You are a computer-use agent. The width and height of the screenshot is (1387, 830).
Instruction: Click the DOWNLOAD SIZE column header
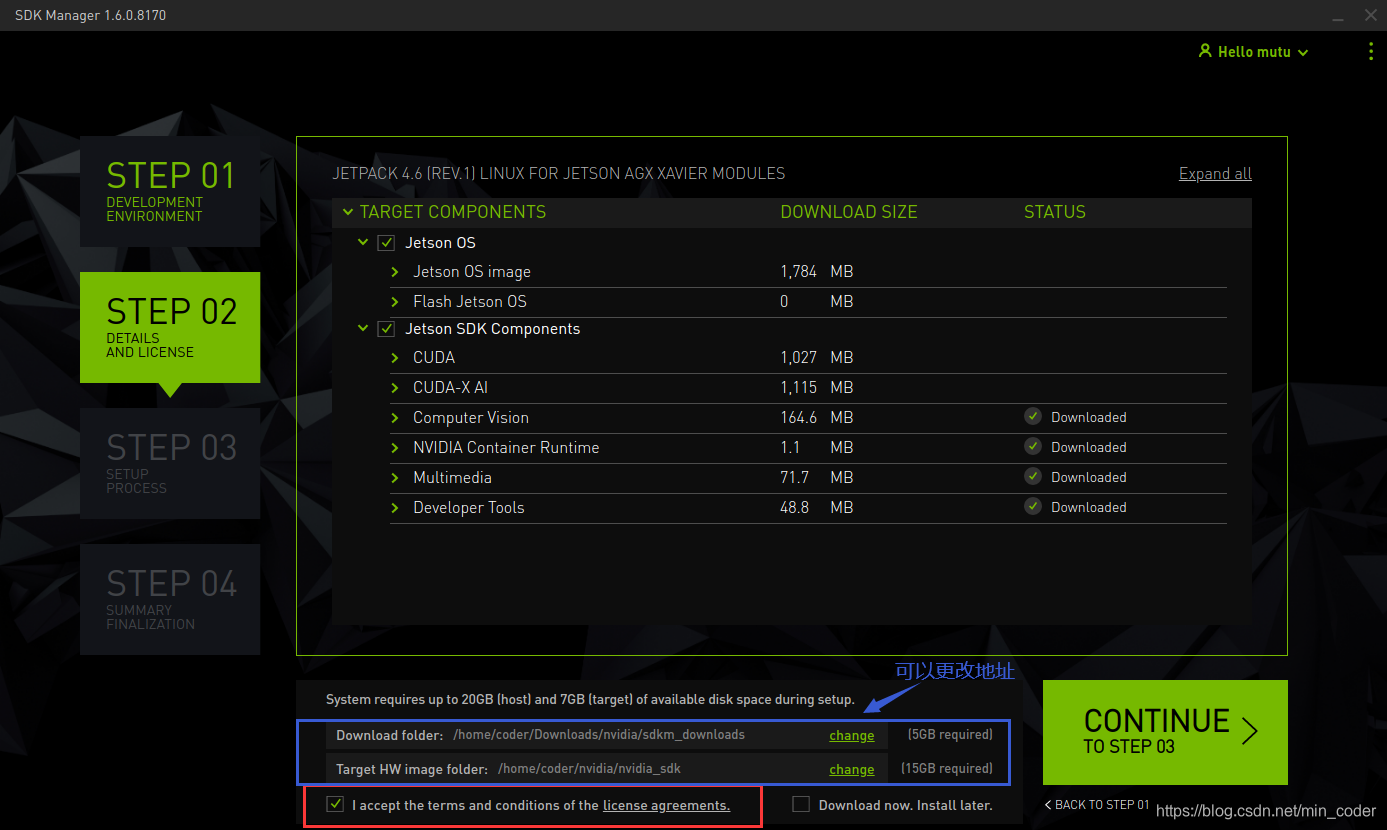(x=848, y=212)
